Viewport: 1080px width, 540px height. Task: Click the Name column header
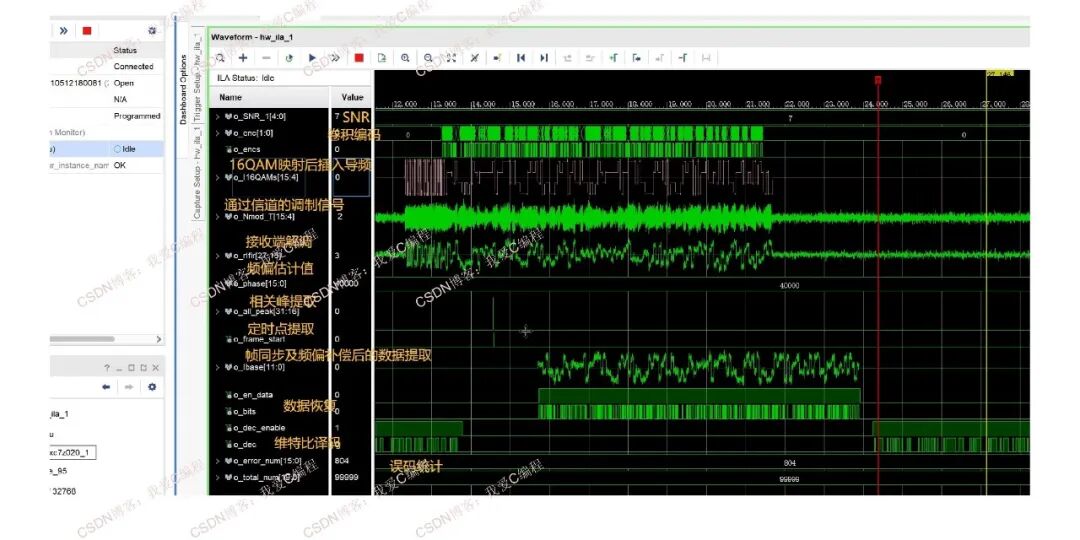(230, 98)
